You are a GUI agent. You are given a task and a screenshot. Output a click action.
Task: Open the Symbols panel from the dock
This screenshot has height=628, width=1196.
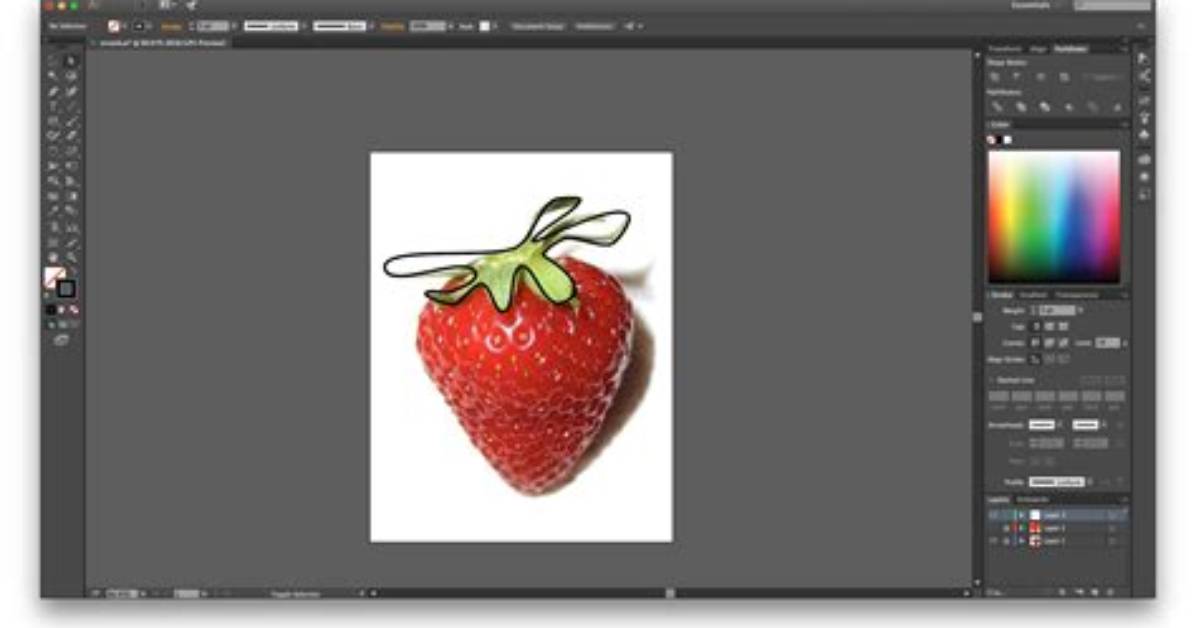pyautogui.click(x=1145, y=135)
